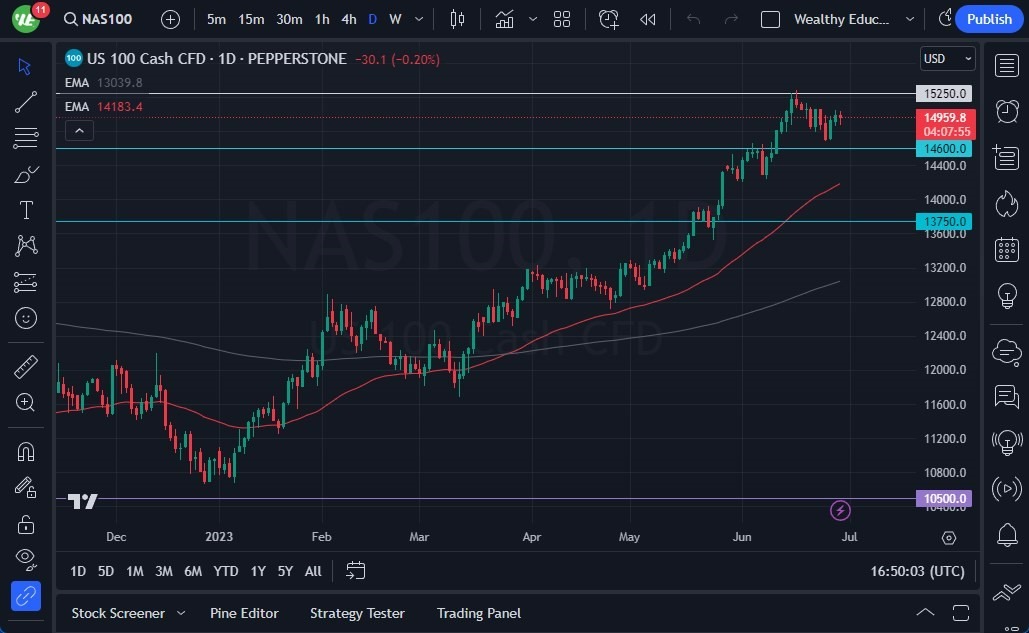Open the Strategy Tester tab
This screenshot has width=1029, height=633.
click(x=357, y=613)
